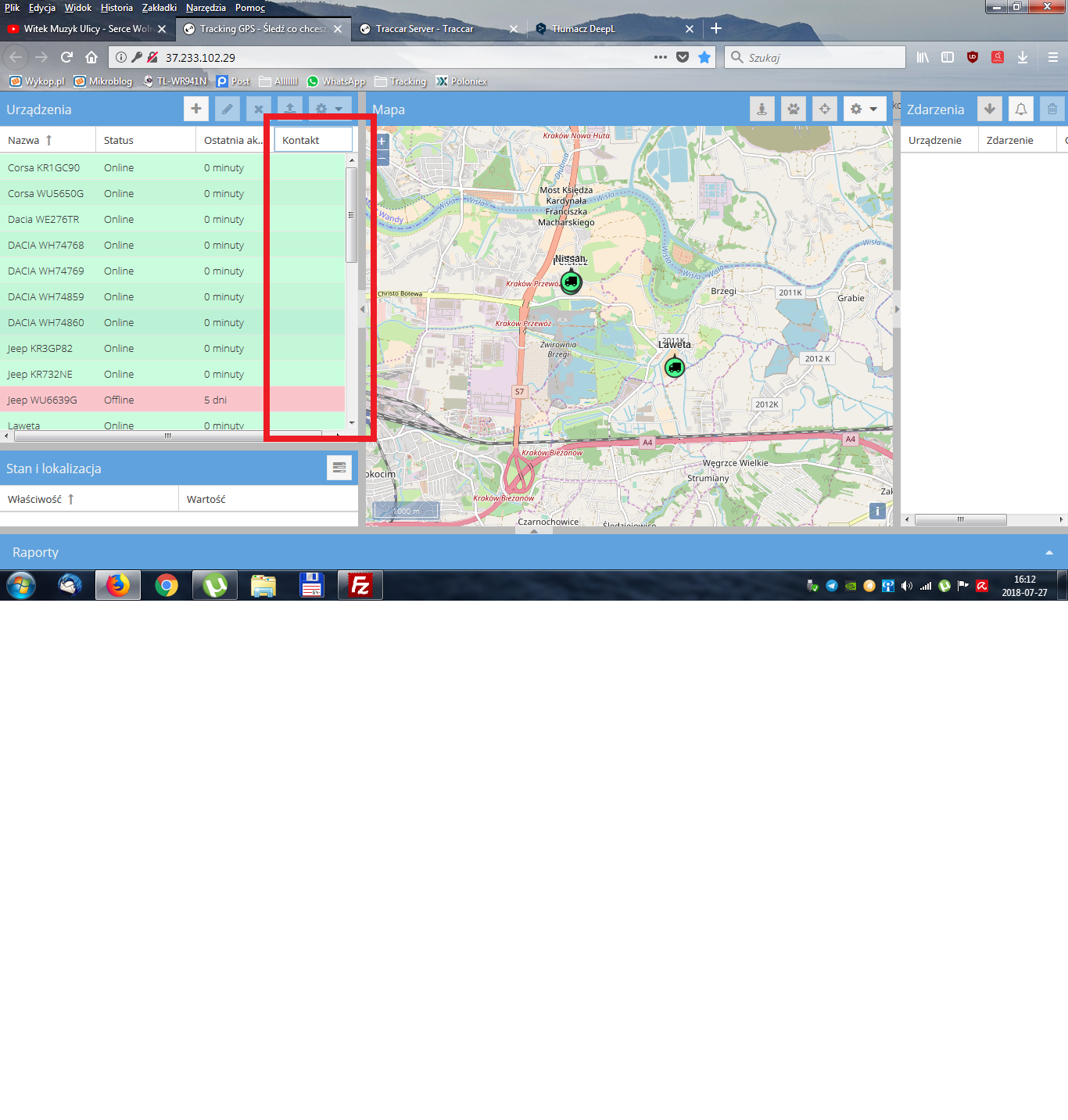The height and width of the screenshot is (1120, 1068).
Task: Go to the browser home page
Action: (91, 57)
